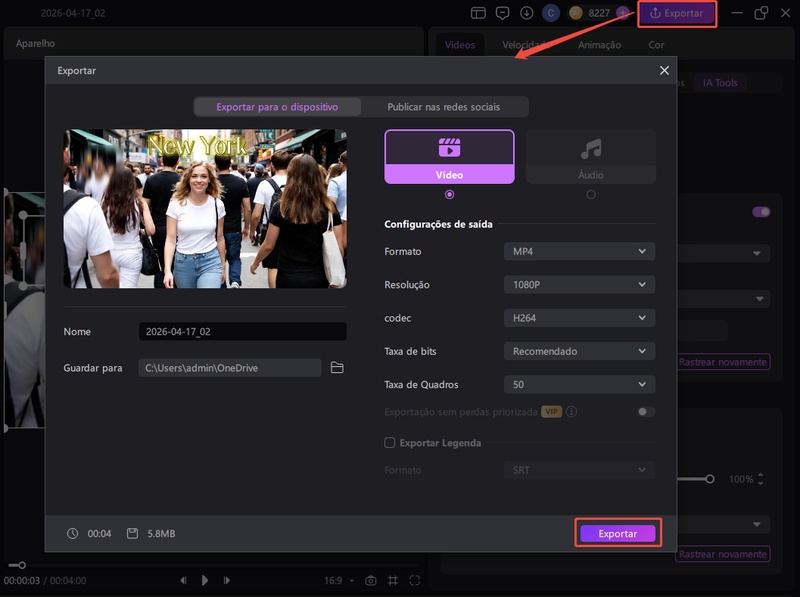Adjust the 100% slider in the right panel
This screenshot has width=800, height=597.
(711, 477)
